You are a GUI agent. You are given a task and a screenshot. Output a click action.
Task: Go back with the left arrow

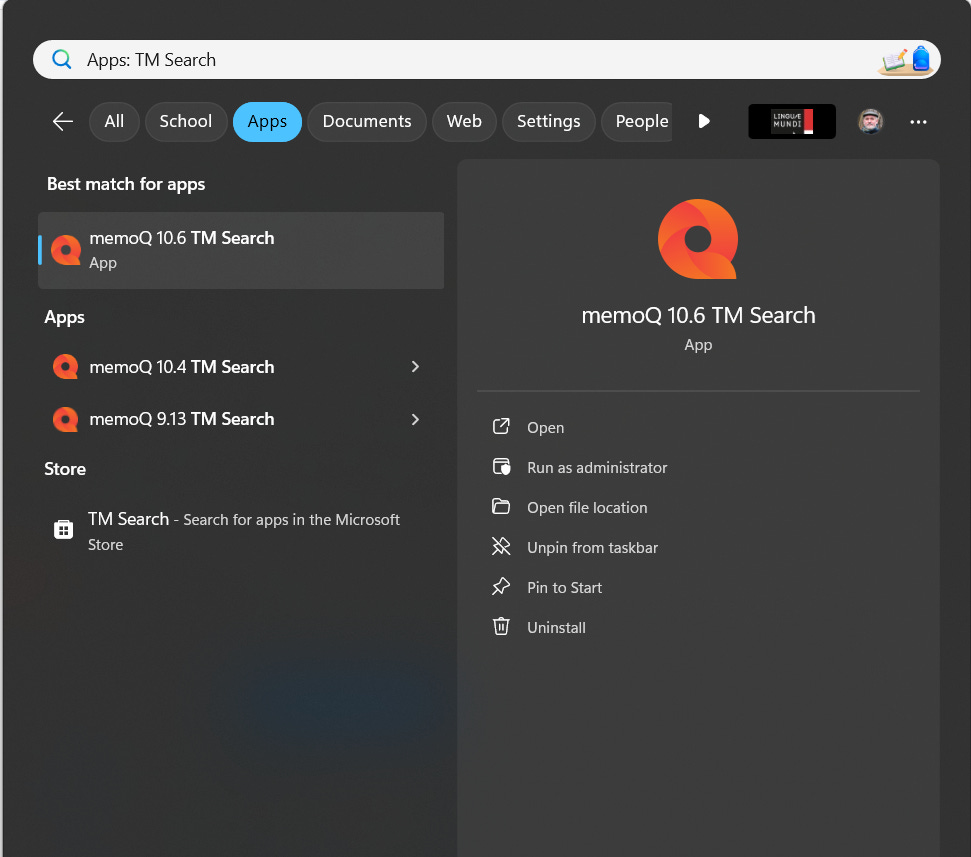(x=63, y=121)
